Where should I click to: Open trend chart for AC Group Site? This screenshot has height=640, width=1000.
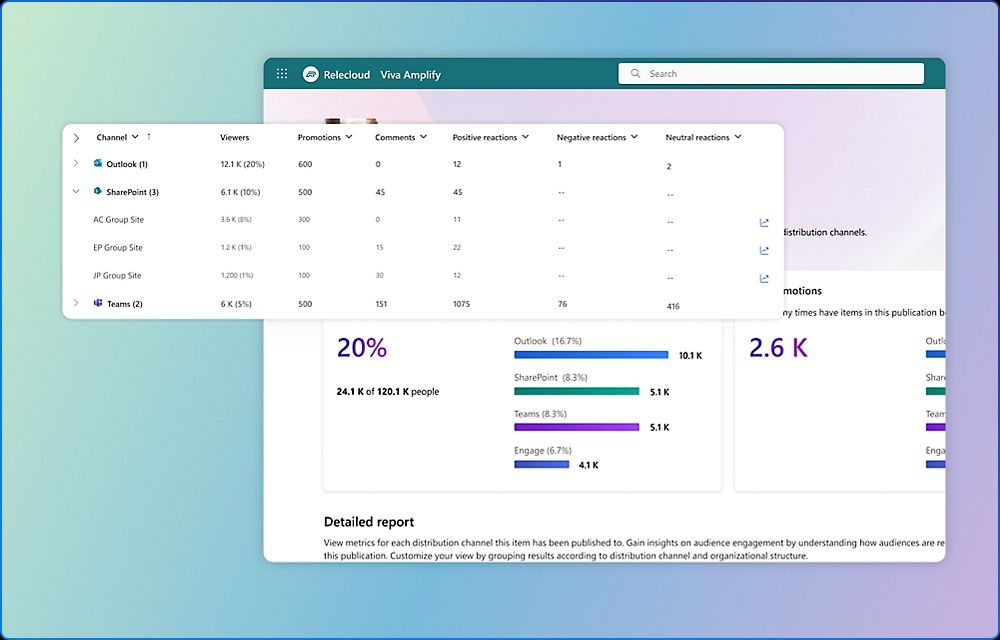point(764,222)
